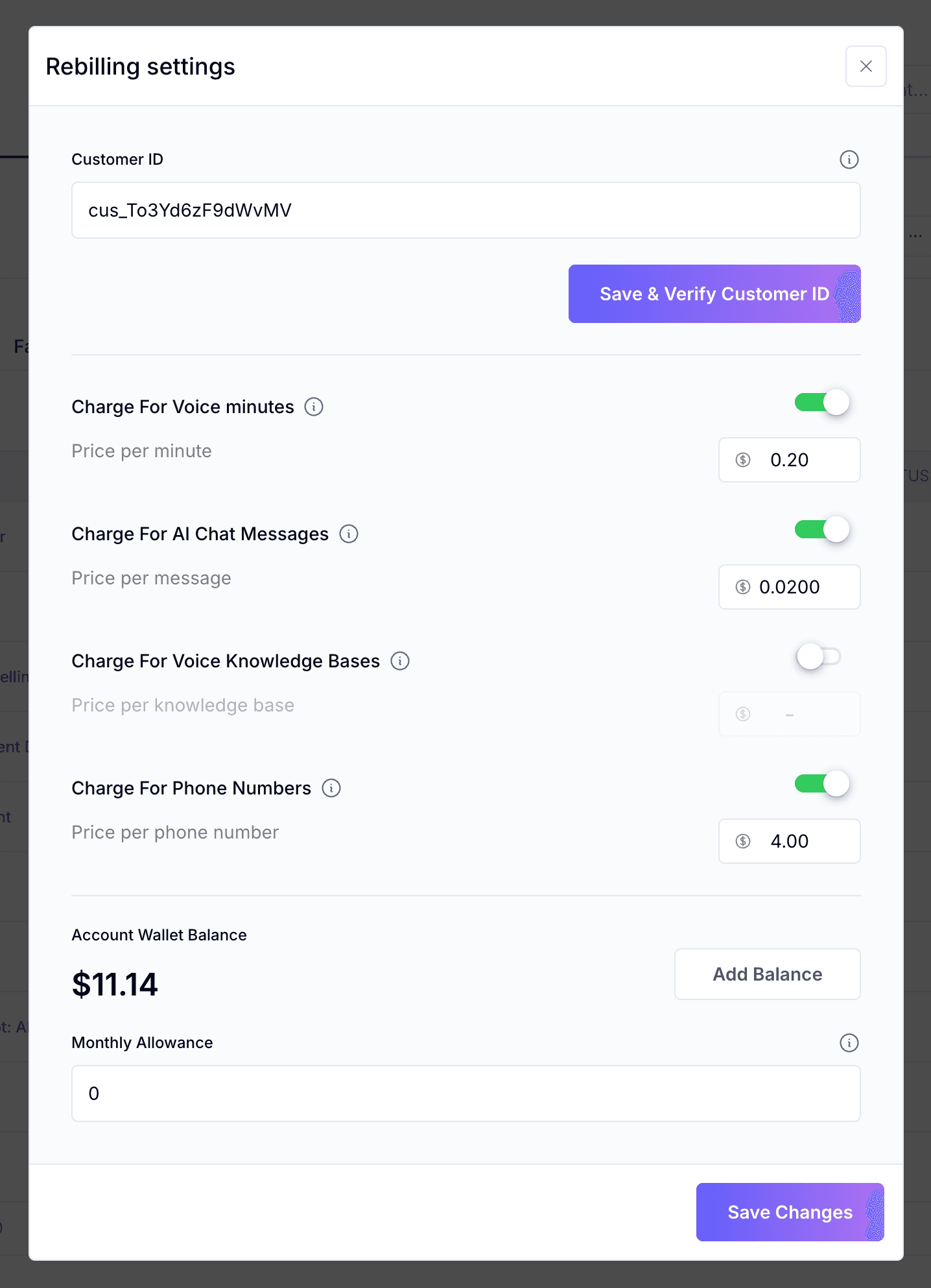Click the Add Balance button

(767, 974)
